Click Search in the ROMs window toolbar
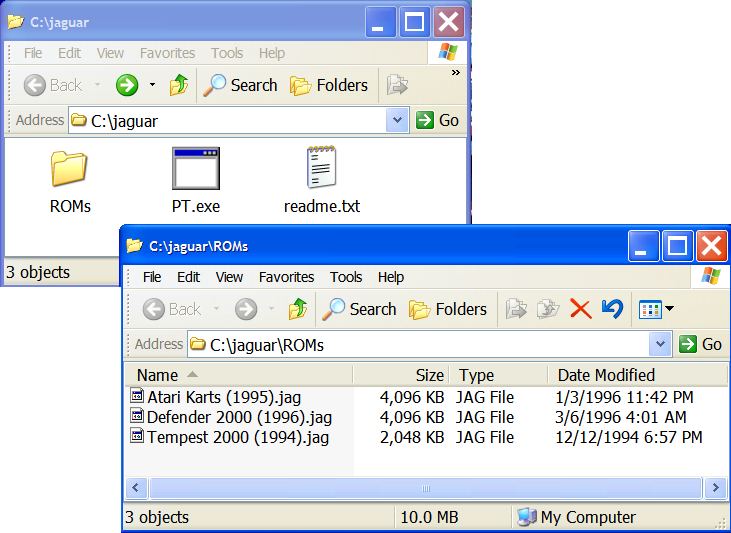Viewport: 731px width, 533px height. click(360, 309)
